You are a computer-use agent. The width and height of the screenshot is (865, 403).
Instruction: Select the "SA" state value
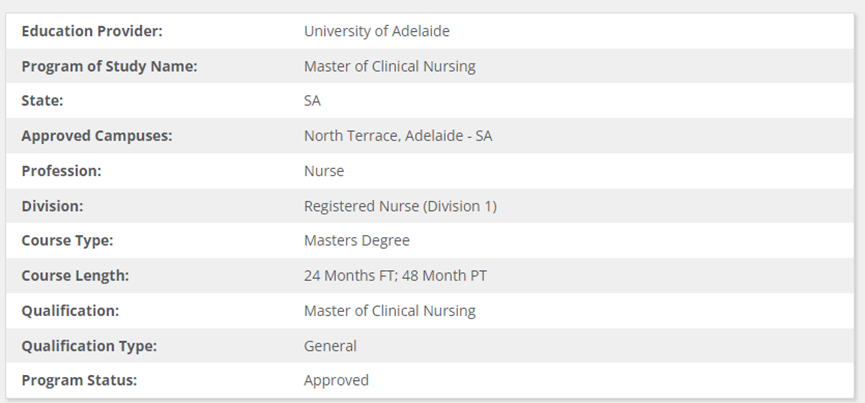coord(313,101)
